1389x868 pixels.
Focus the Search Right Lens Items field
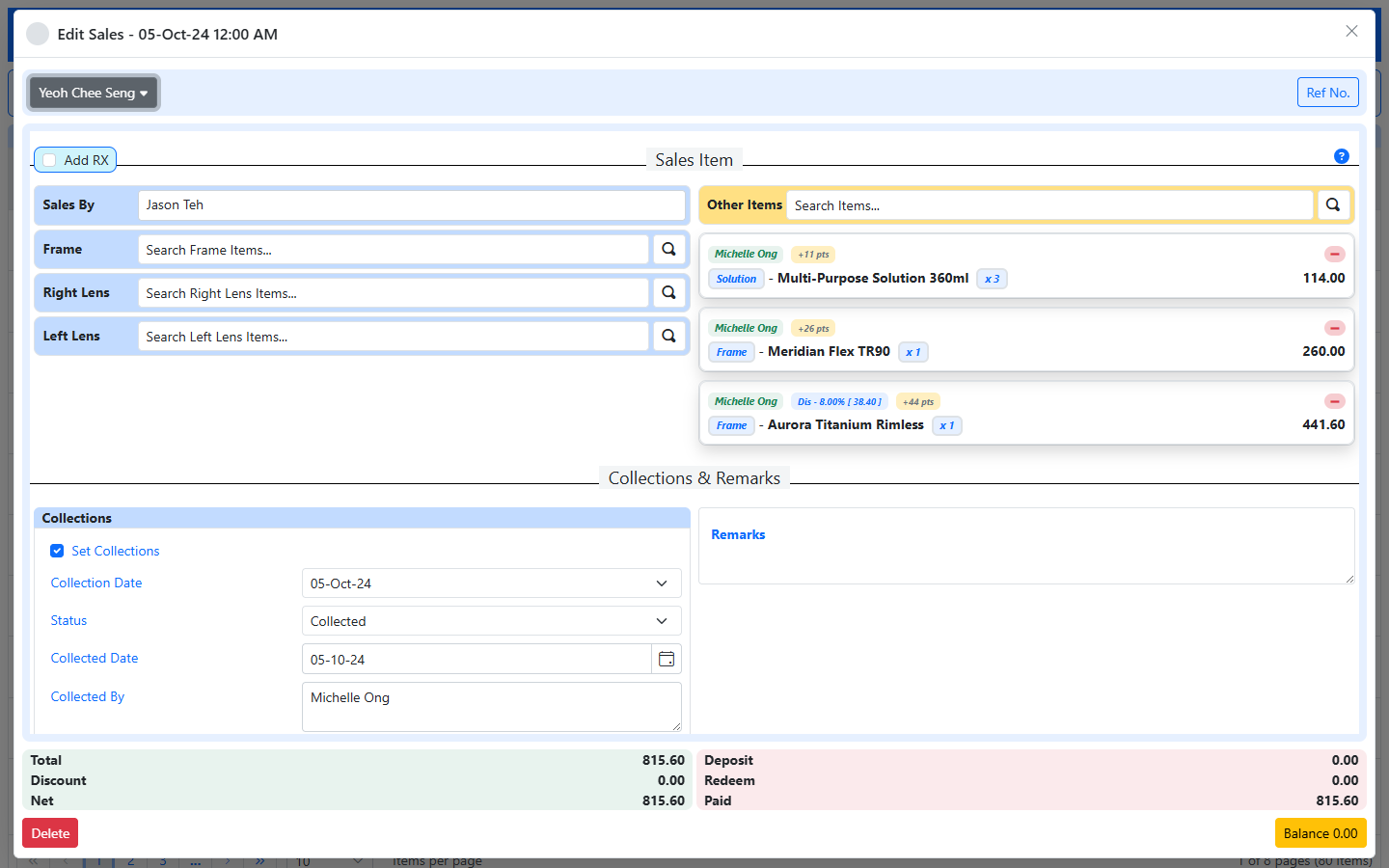coord(394,292)
